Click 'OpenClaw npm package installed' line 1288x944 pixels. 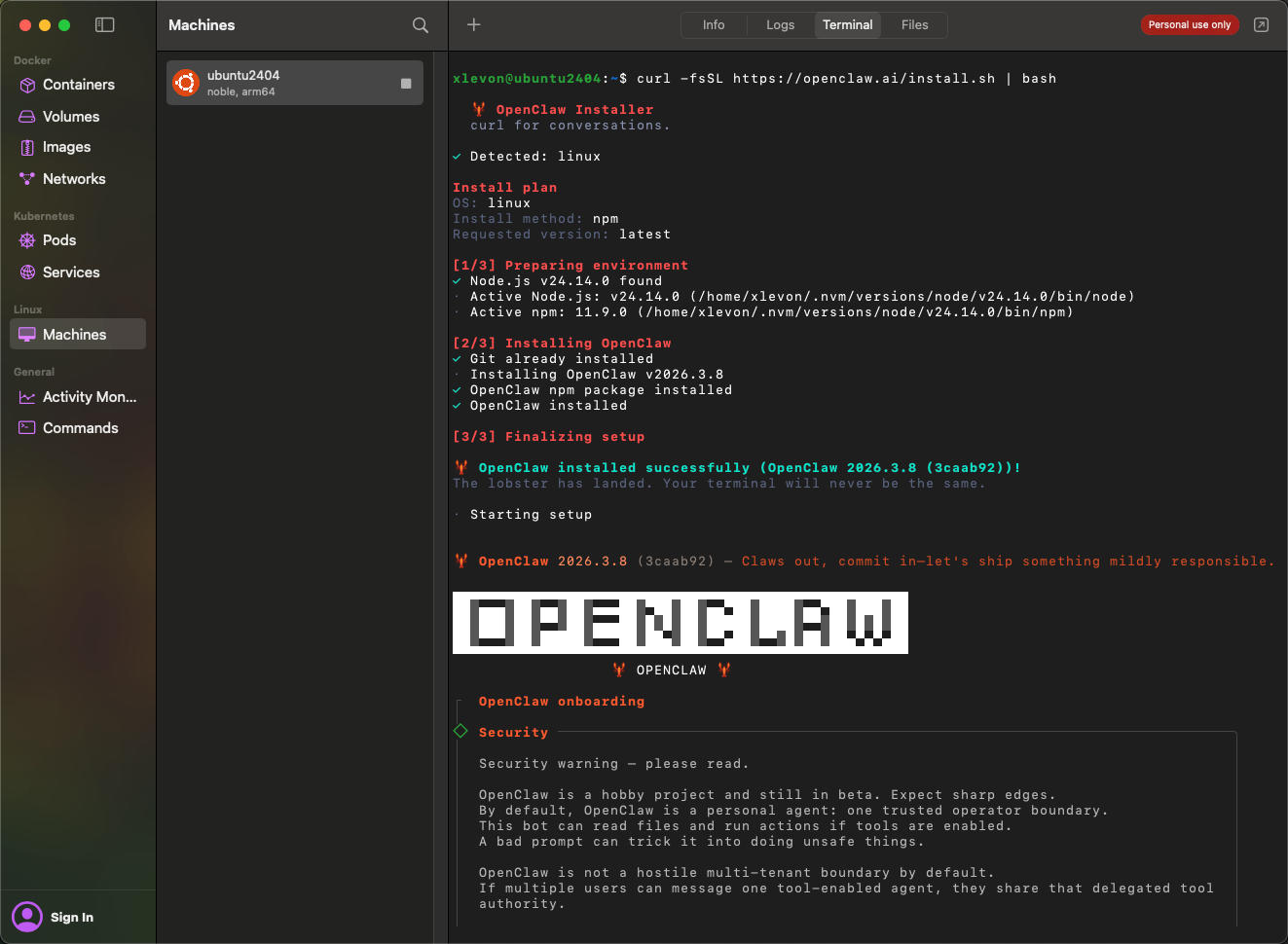pyautogui.click(x=593, y=390)
